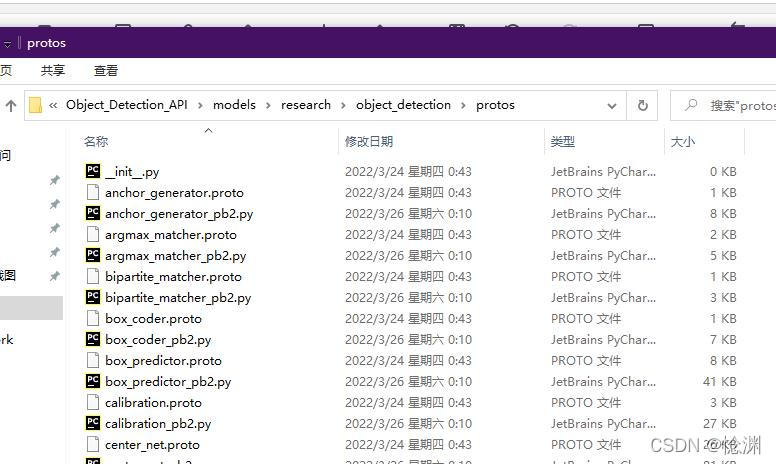
Task: Go up one folder with the up arrow
Action: 11,105
